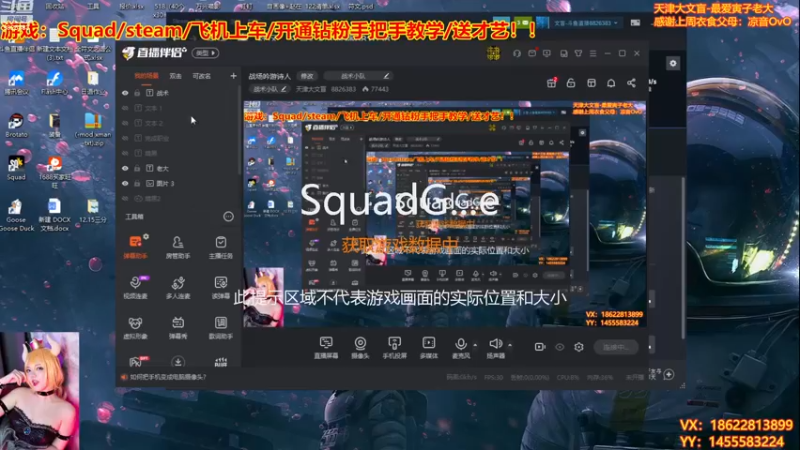This screenshot has height=450, width=800.
Task: Click plus circle icon at bottom right
Action: point(669,374)
